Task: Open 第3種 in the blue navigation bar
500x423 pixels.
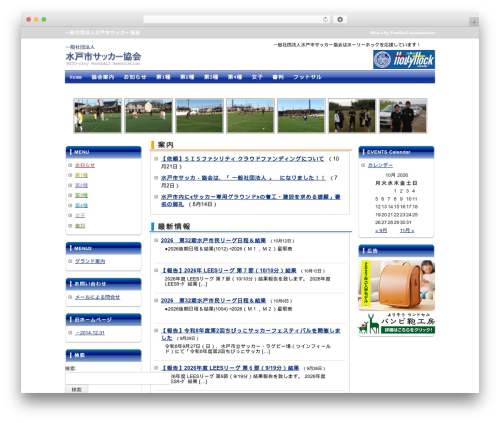Action: [x=211, y=77]
